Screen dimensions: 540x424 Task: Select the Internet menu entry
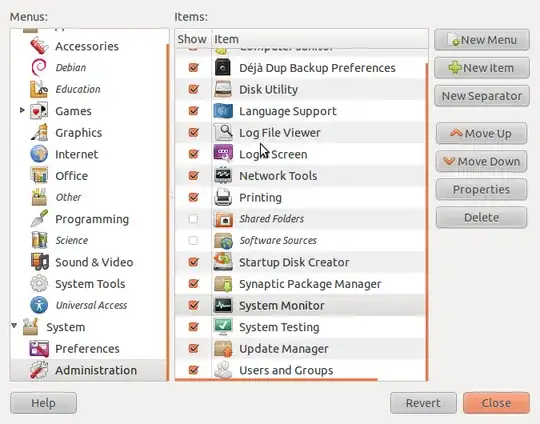pyautogui.click(x=76, y=154)
